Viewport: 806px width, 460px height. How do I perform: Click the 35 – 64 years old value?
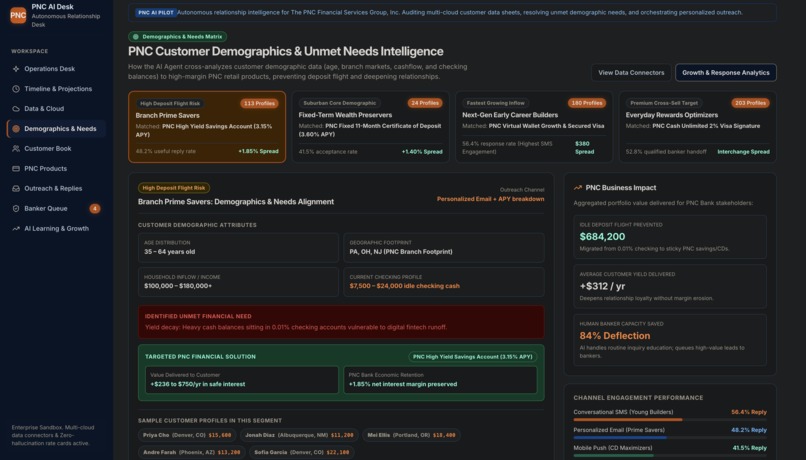point(169,252)
